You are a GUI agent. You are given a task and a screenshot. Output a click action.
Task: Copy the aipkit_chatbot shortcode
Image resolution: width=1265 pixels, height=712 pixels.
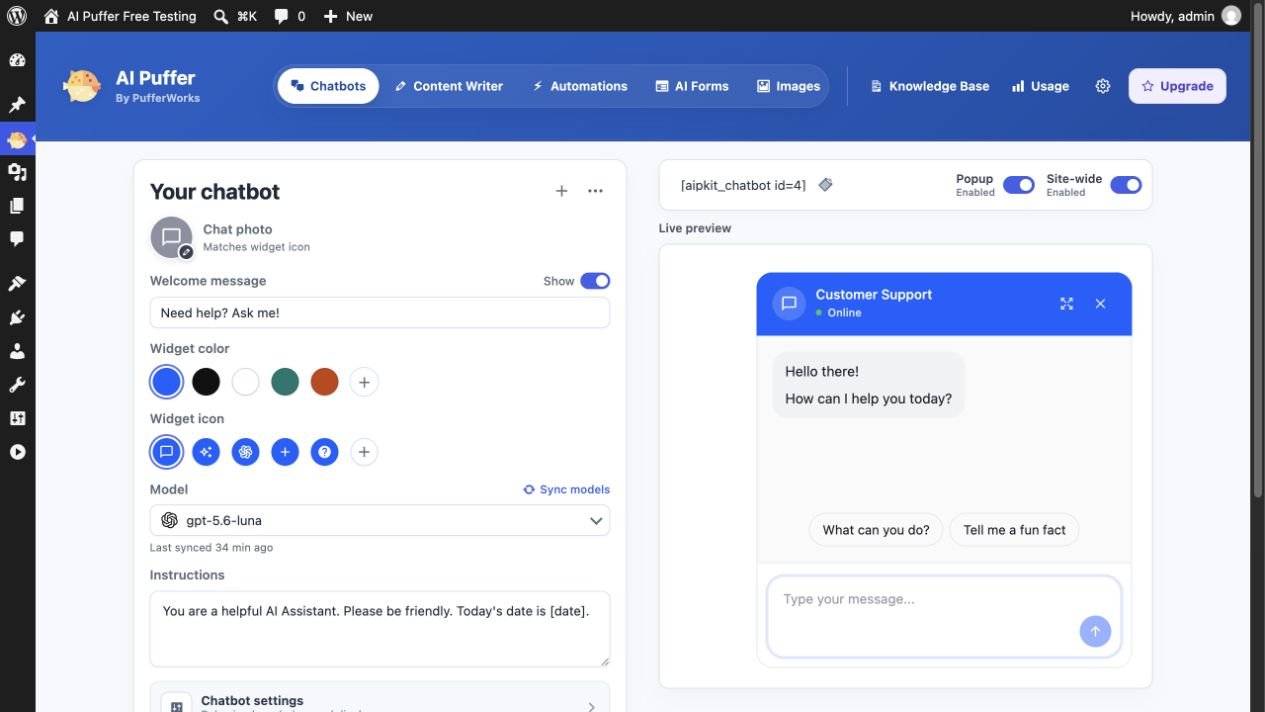pyautogui.click(x=825, y=185)
